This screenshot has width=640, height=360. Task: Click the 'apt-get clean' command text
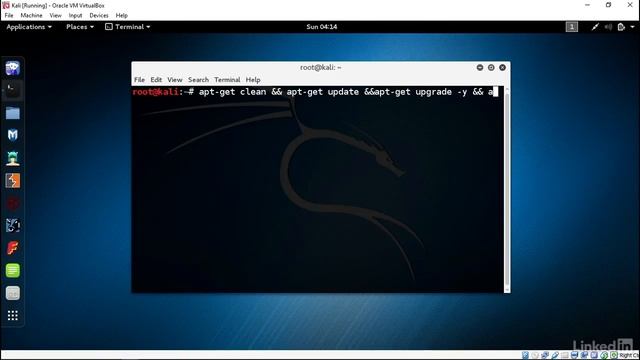(232, 92)
